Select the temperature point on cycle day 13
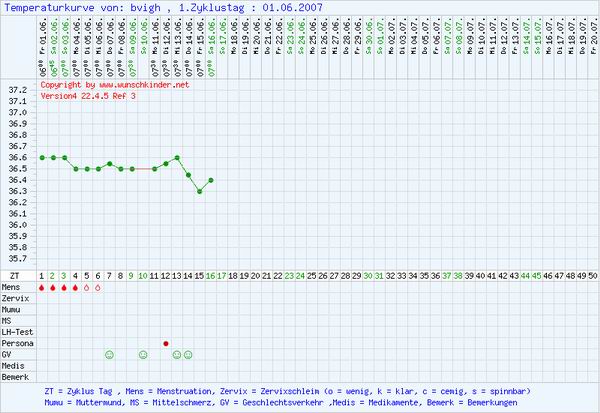 tap(177, 157)
